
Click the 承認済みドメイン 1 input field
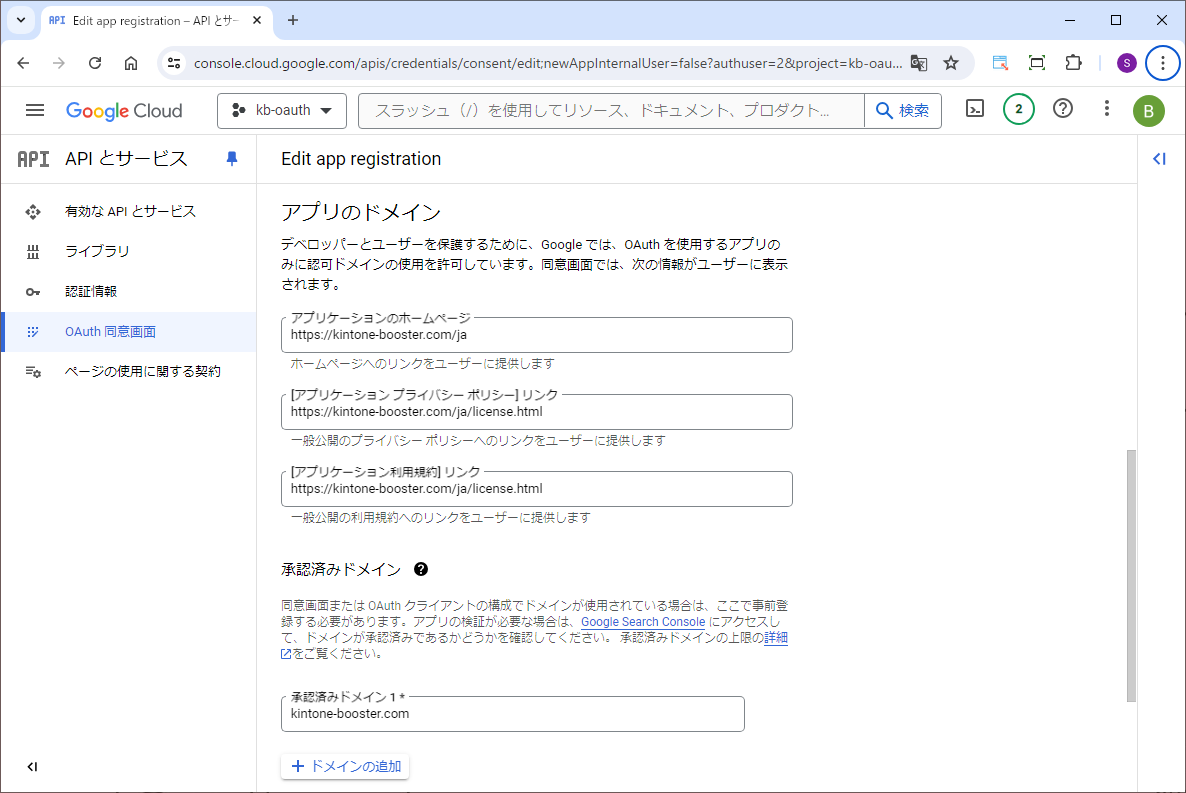pos(512,714)
